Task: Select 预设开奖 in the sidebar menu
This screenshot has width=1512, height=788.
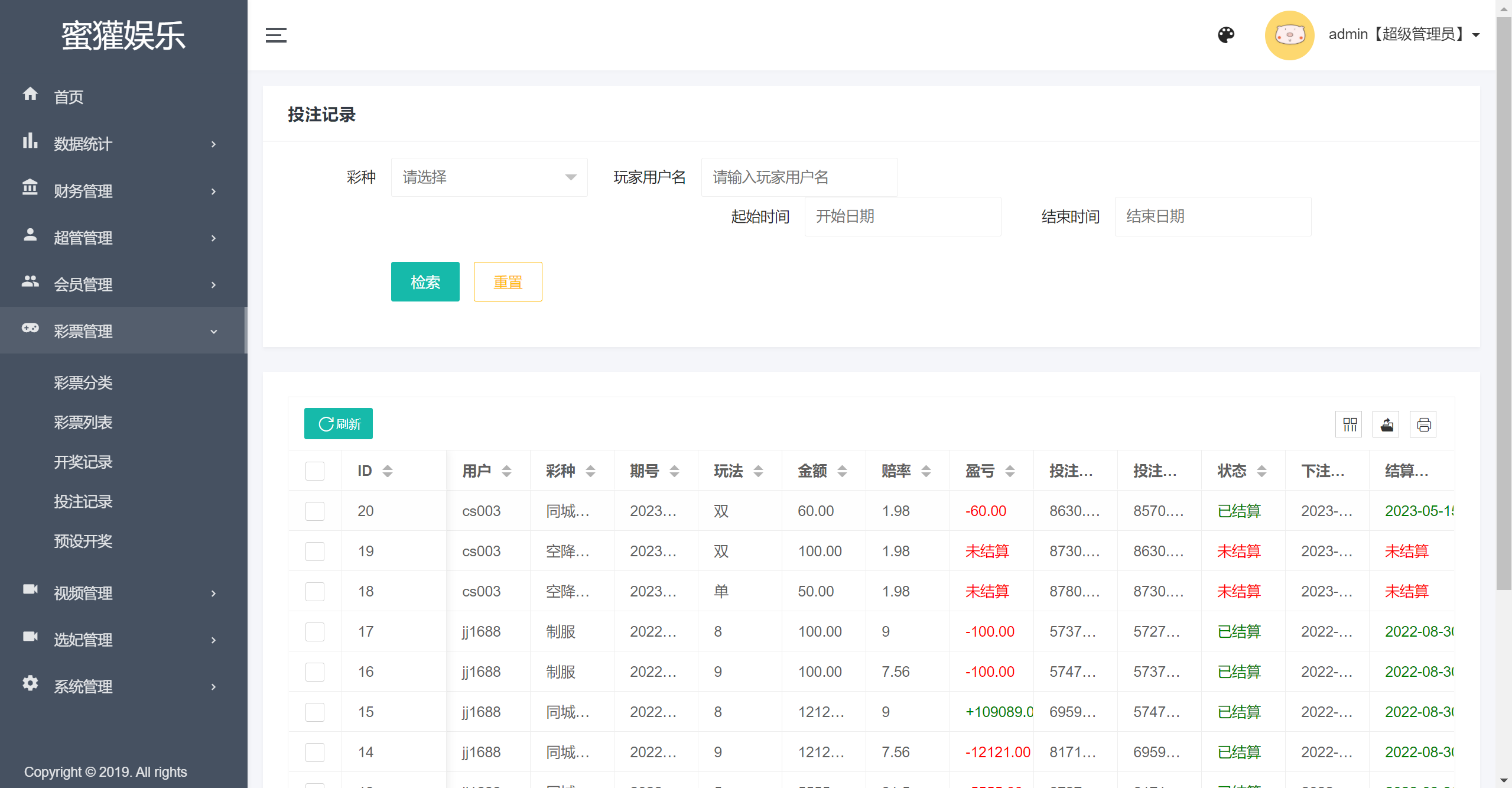Action: [83, 541]
